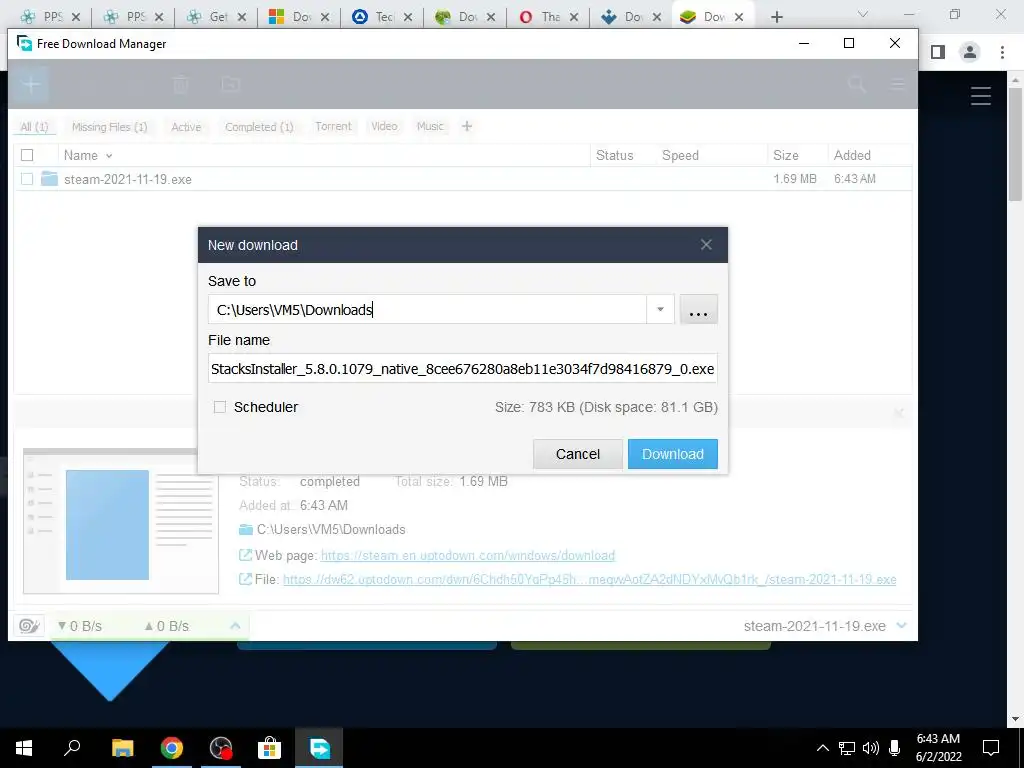Collapse details panel via bottom-right chevron
This screenshot has width=1024, height=768.
click(x=902, y=626)
